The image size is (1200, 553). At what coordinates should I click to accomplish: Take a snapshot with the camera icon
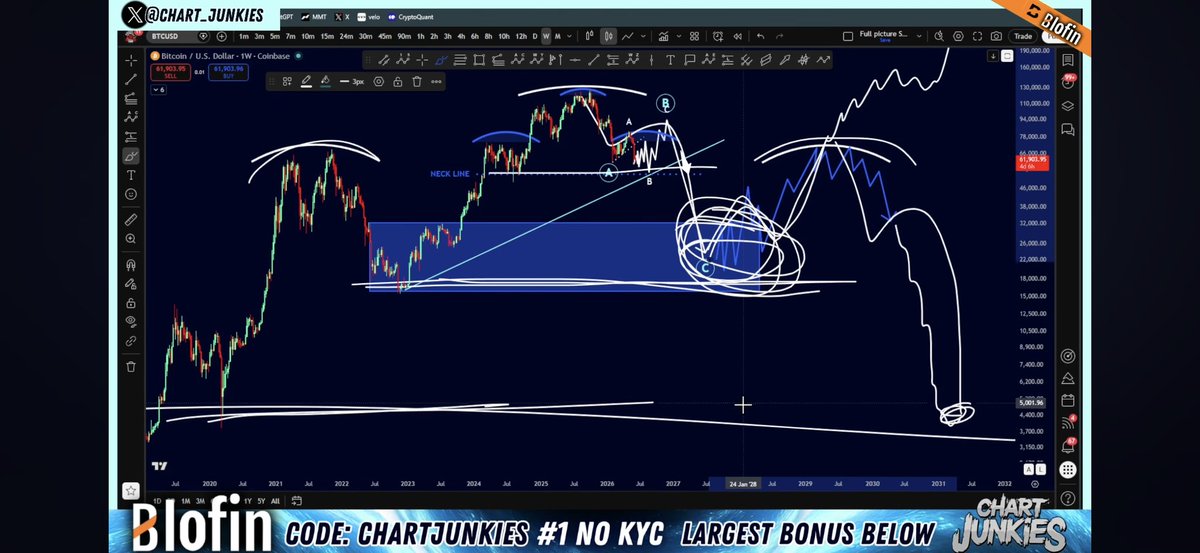click(996, 36)
